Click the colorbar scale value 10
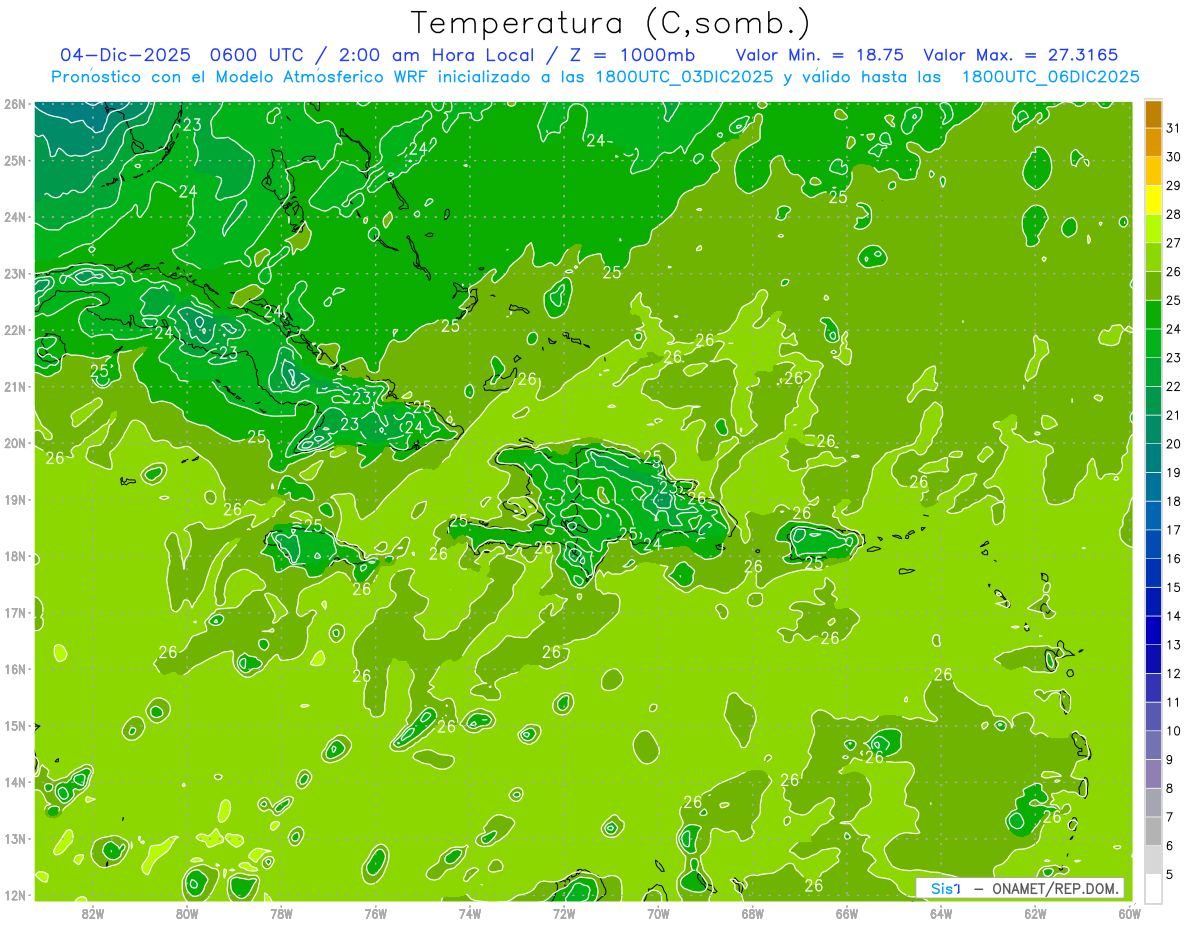Image resolution: width=1200 pixels, height=927 pixels. tap(1174, 731)
